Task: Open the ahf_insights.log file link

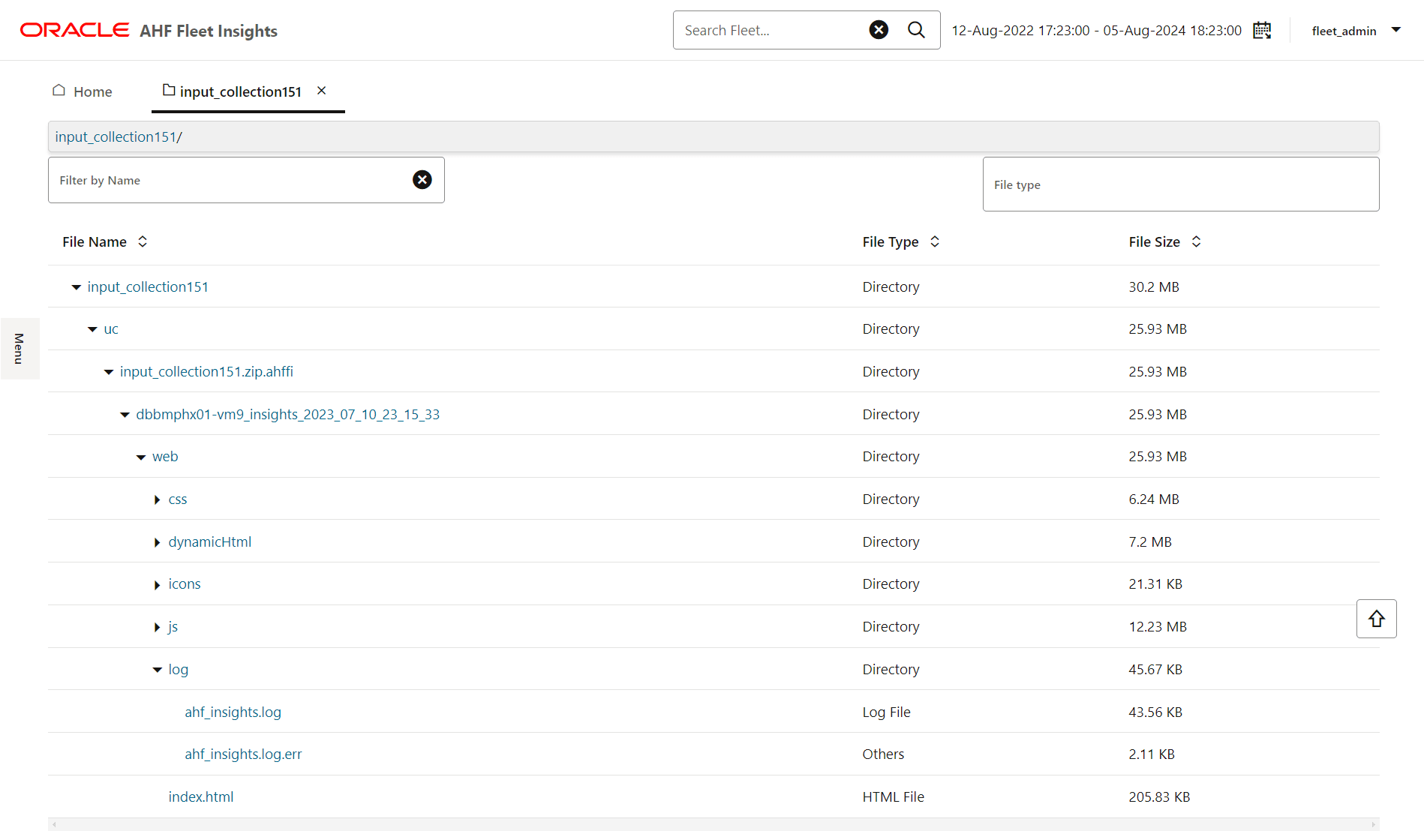Action: coord(233,712)
